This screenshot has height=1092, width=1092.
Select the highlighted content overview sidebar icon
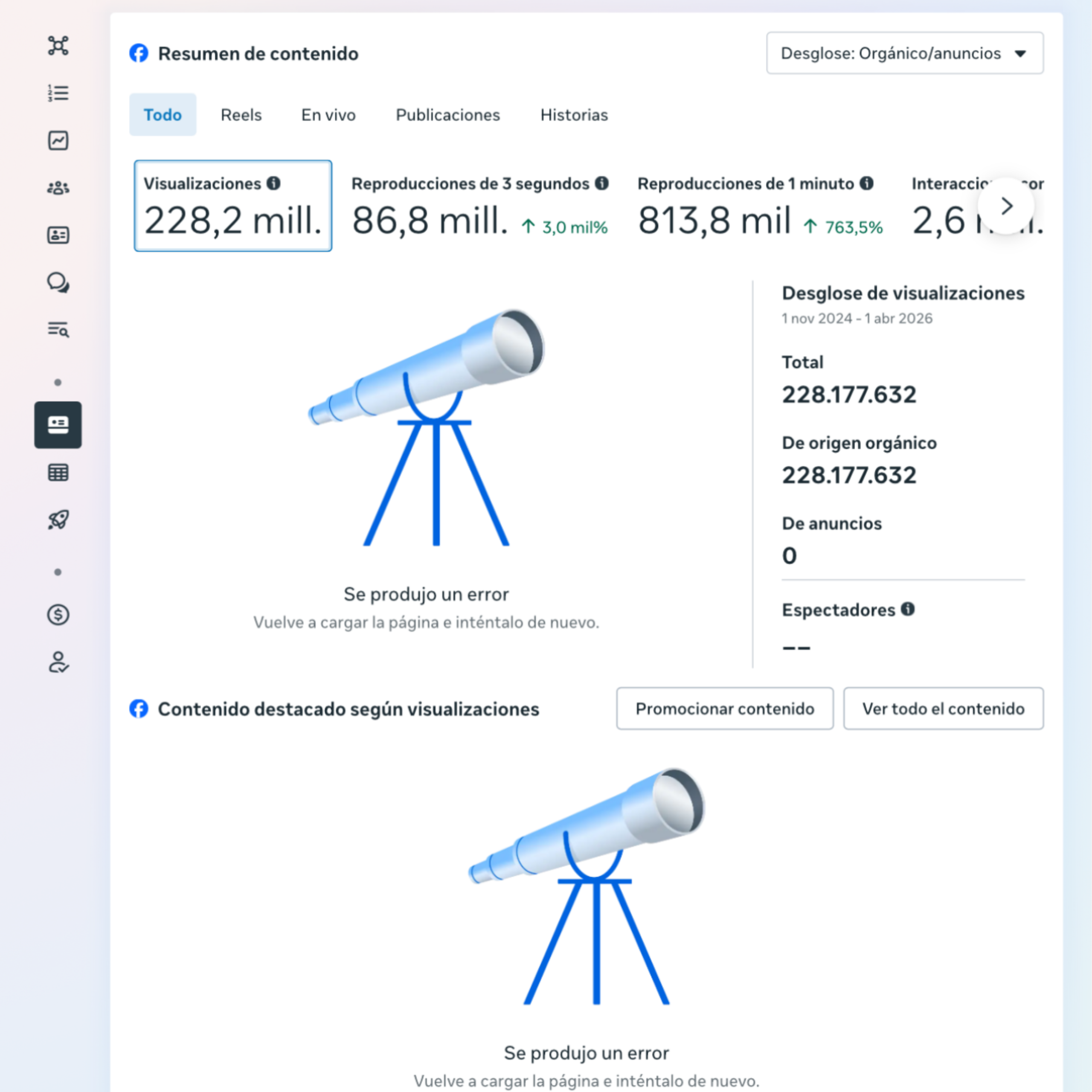coord(58,425)
